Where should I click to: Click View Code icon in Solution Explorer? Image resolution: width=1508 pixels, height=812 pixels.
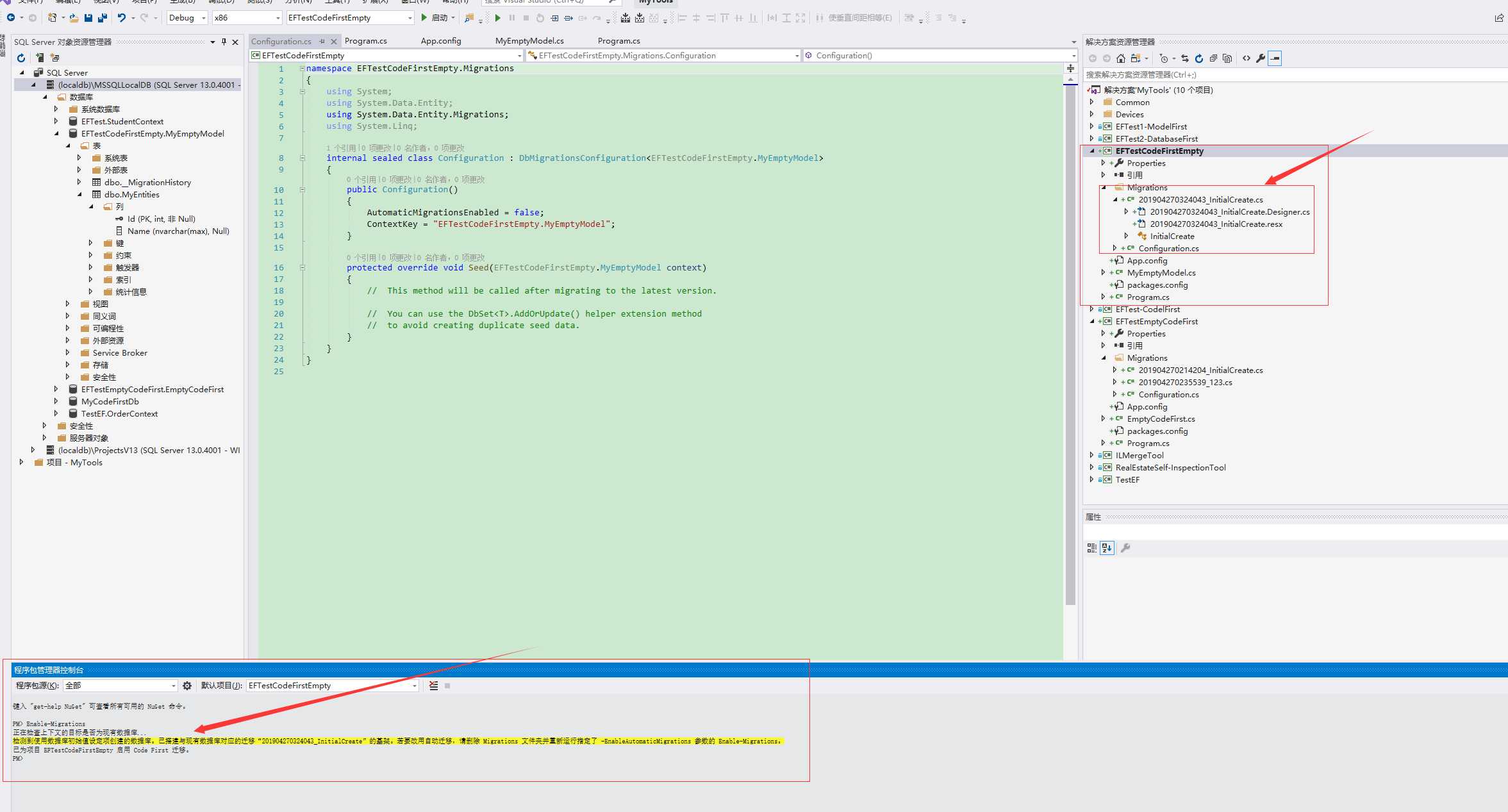click(x=1247, y=58)
